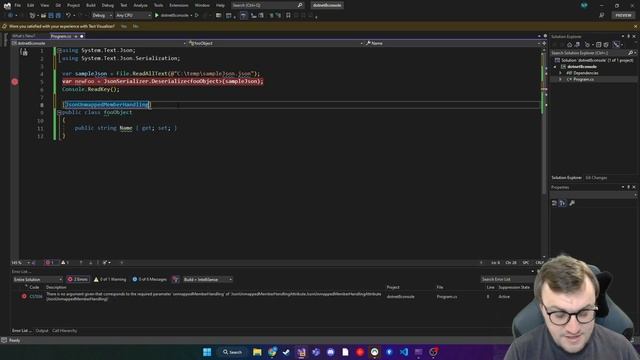Open the Build + IntelliSense dropdown
This screenshot has height=360, width=640.
click(x=208, y=280)
